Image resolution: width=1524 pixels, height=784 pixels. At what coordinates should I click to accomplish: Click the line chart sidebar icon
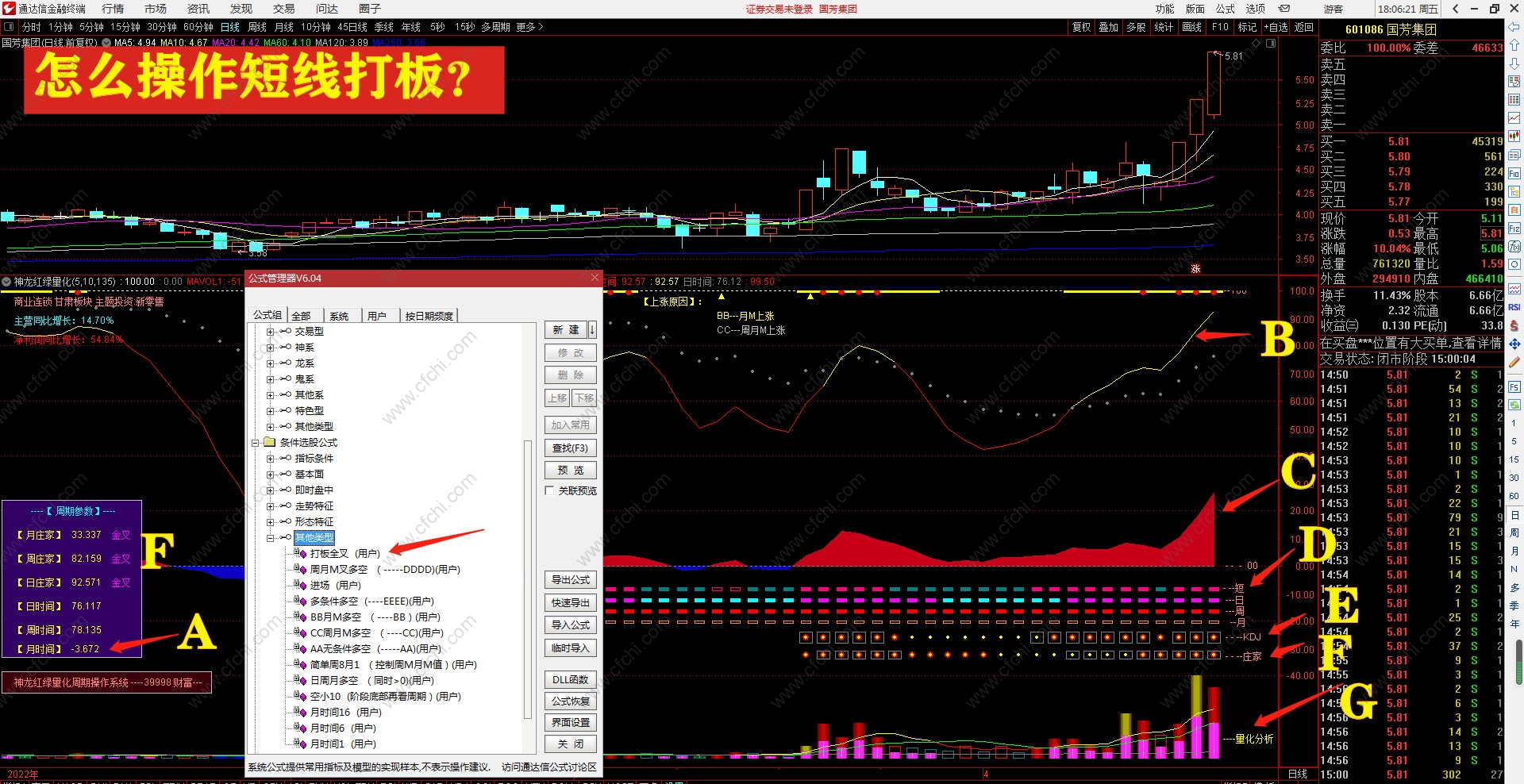click(x=1514, y=118)
